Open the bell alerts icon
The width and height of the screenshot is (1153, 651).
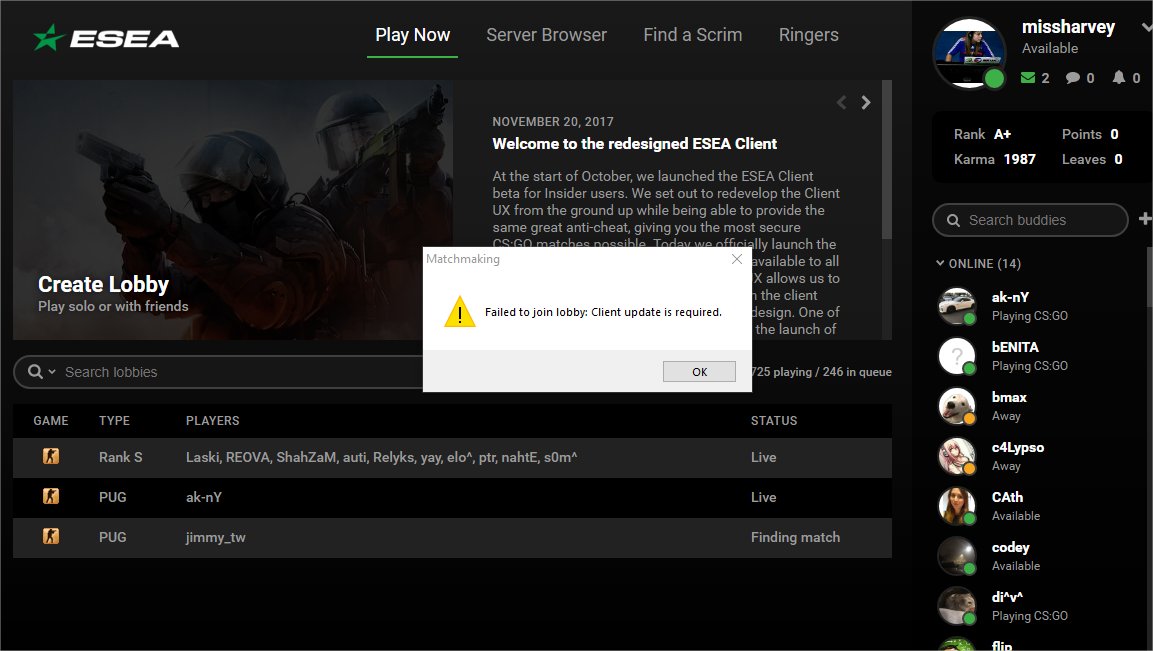coord(1118,77)
